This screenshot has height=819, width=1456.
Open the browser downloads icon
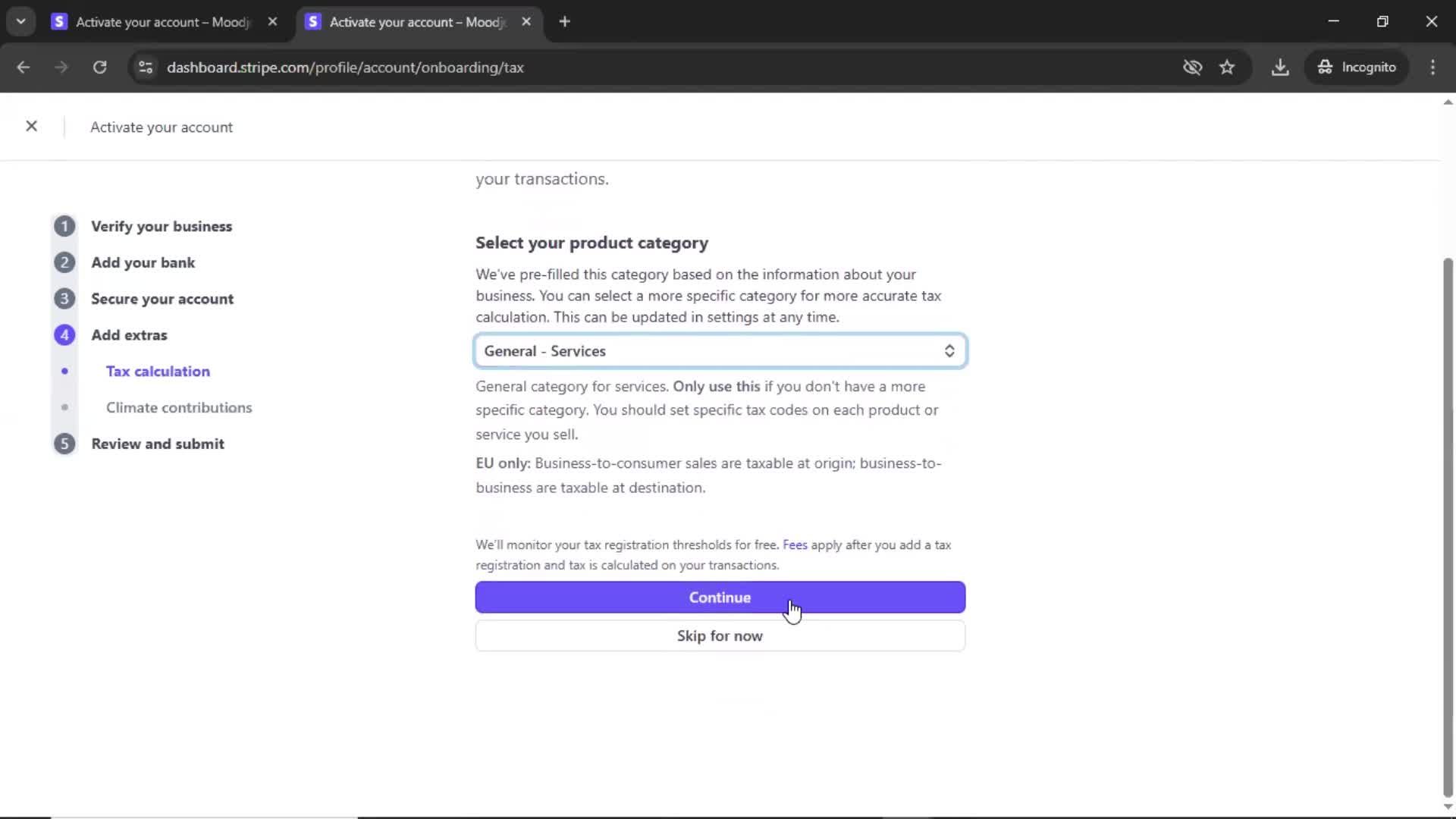[1280, 67]
